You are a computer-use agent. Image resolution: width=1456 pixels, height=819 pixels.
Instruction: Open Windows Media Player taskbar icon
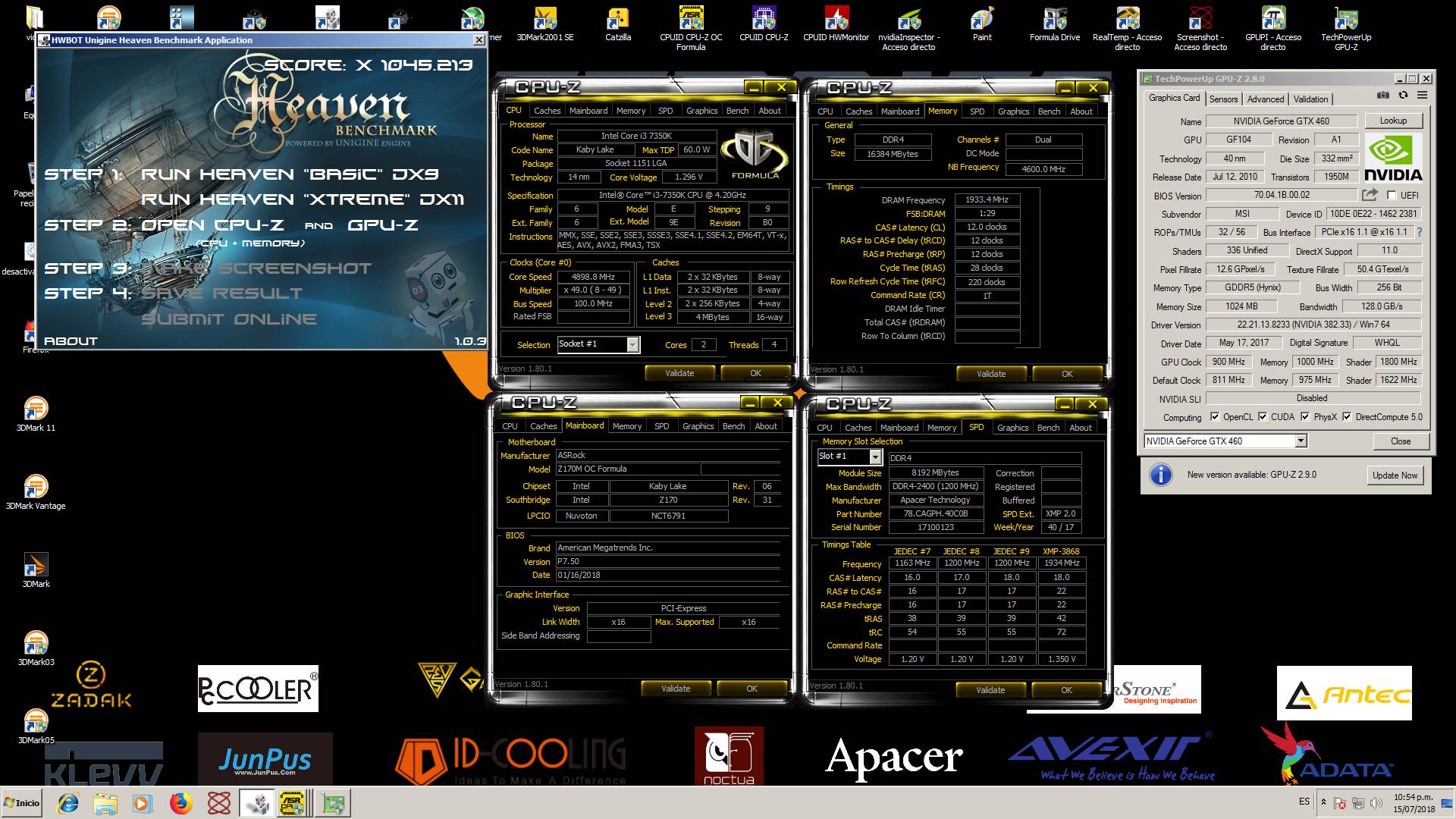point(142,803)
